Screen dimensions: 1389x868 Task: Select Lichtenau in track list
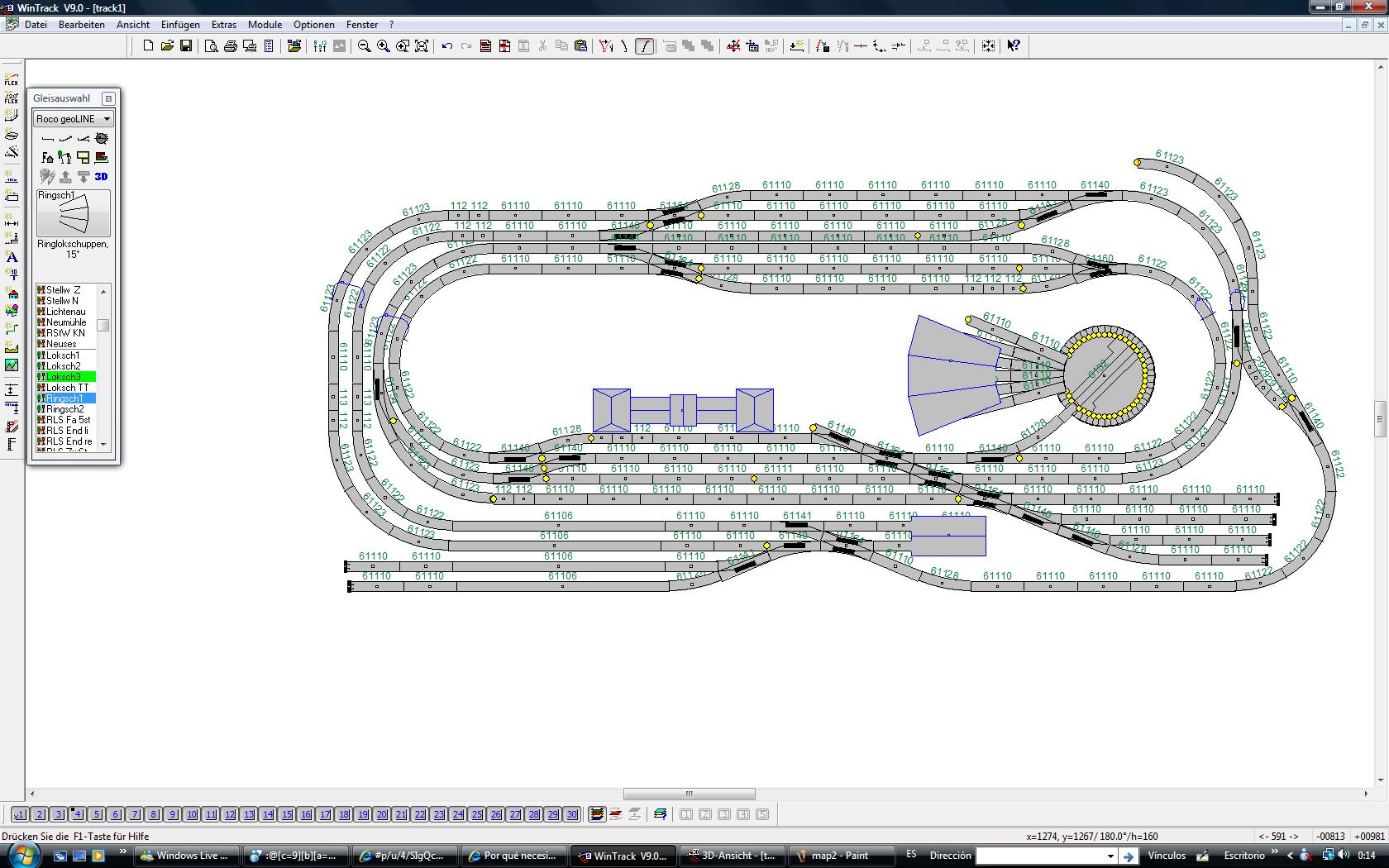[x=65, y=312]
